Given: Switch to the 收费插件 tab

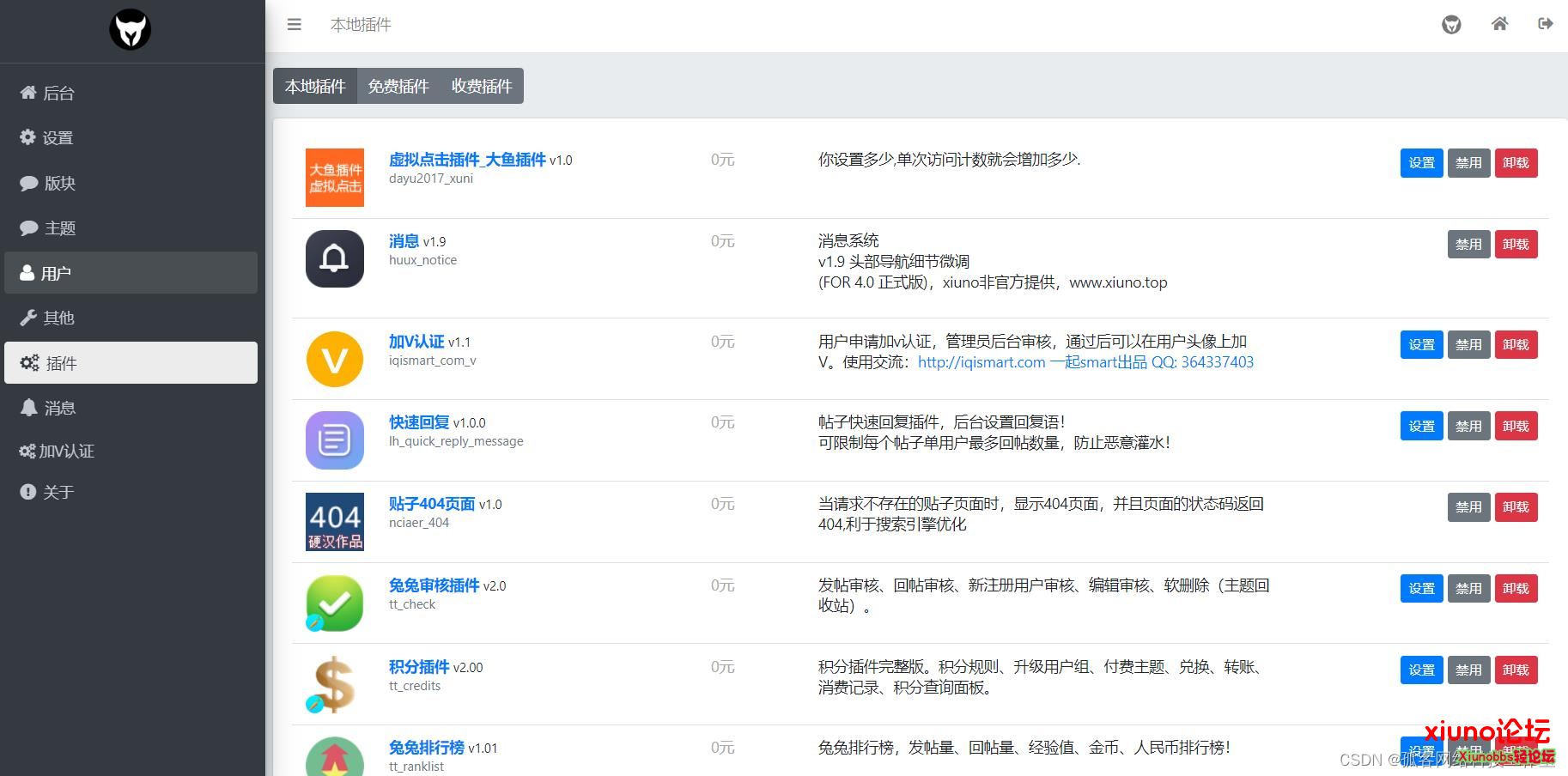Looking at the screenshot, I should (482, 87).
